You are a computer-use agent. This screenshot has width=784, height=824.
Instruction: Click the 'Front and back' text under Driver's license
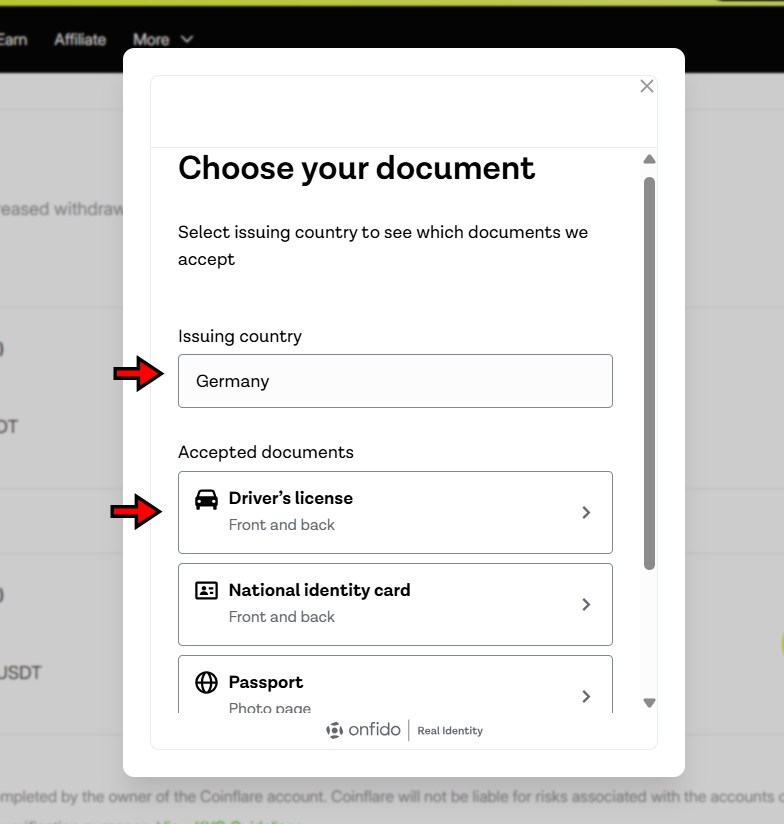pyautogui.click(x=282, y=525)
